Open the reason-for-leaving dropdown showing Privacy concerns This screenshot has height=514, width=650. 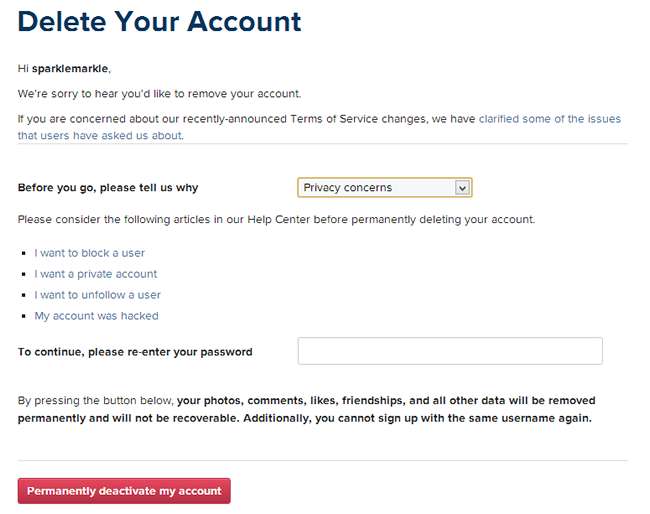376,187
